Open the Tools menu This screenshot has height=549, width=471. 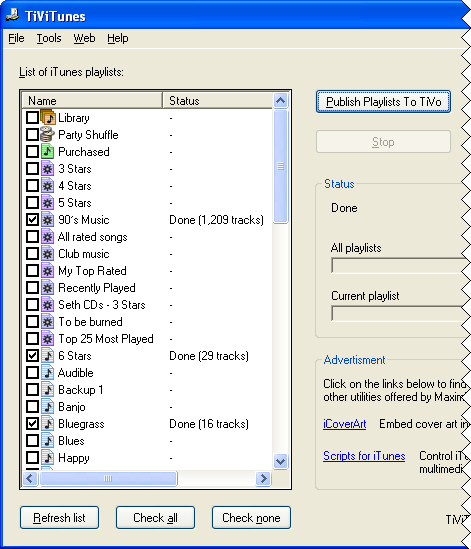(x=49, y=38)
